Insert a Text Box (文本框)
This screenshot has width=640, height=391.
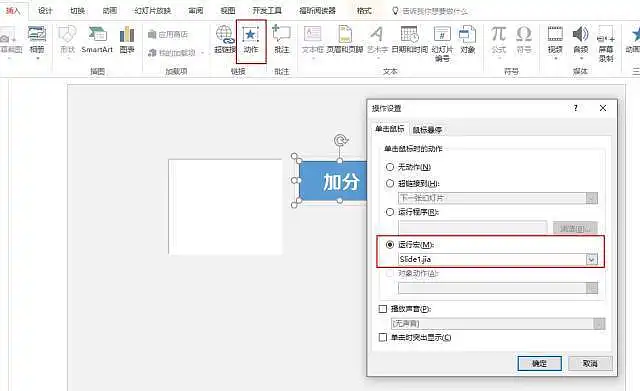coord(313,40)
